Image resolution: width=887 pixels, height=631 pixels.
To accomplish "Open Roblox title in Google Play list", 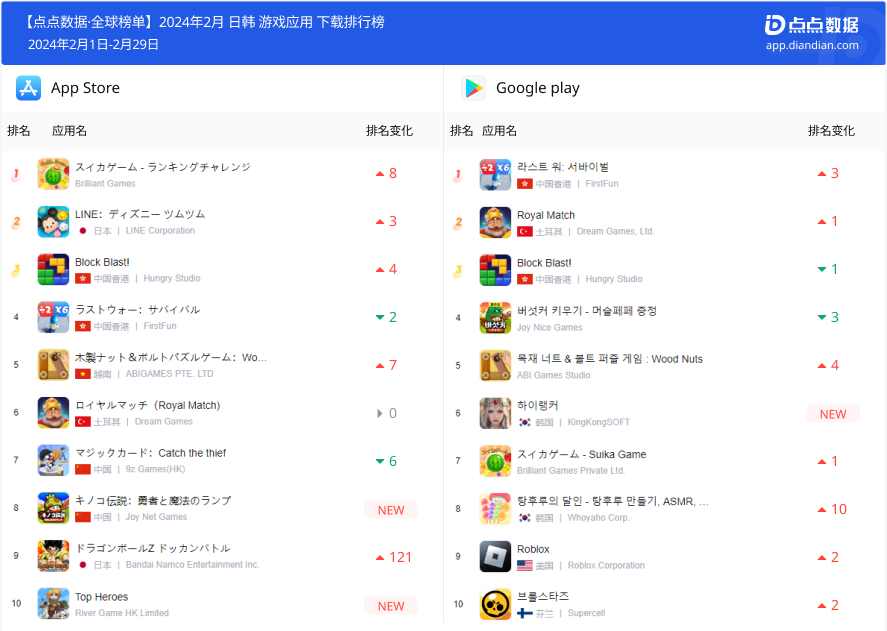I will 533,549.
